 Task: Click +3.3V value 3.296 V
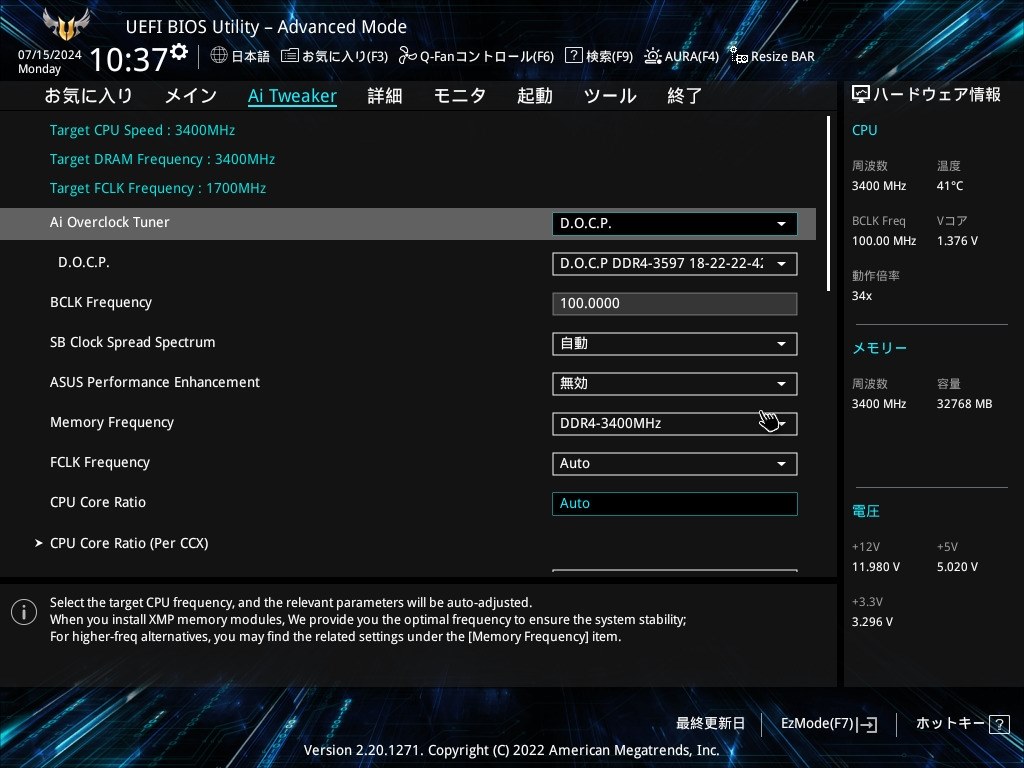coord(872,622)
